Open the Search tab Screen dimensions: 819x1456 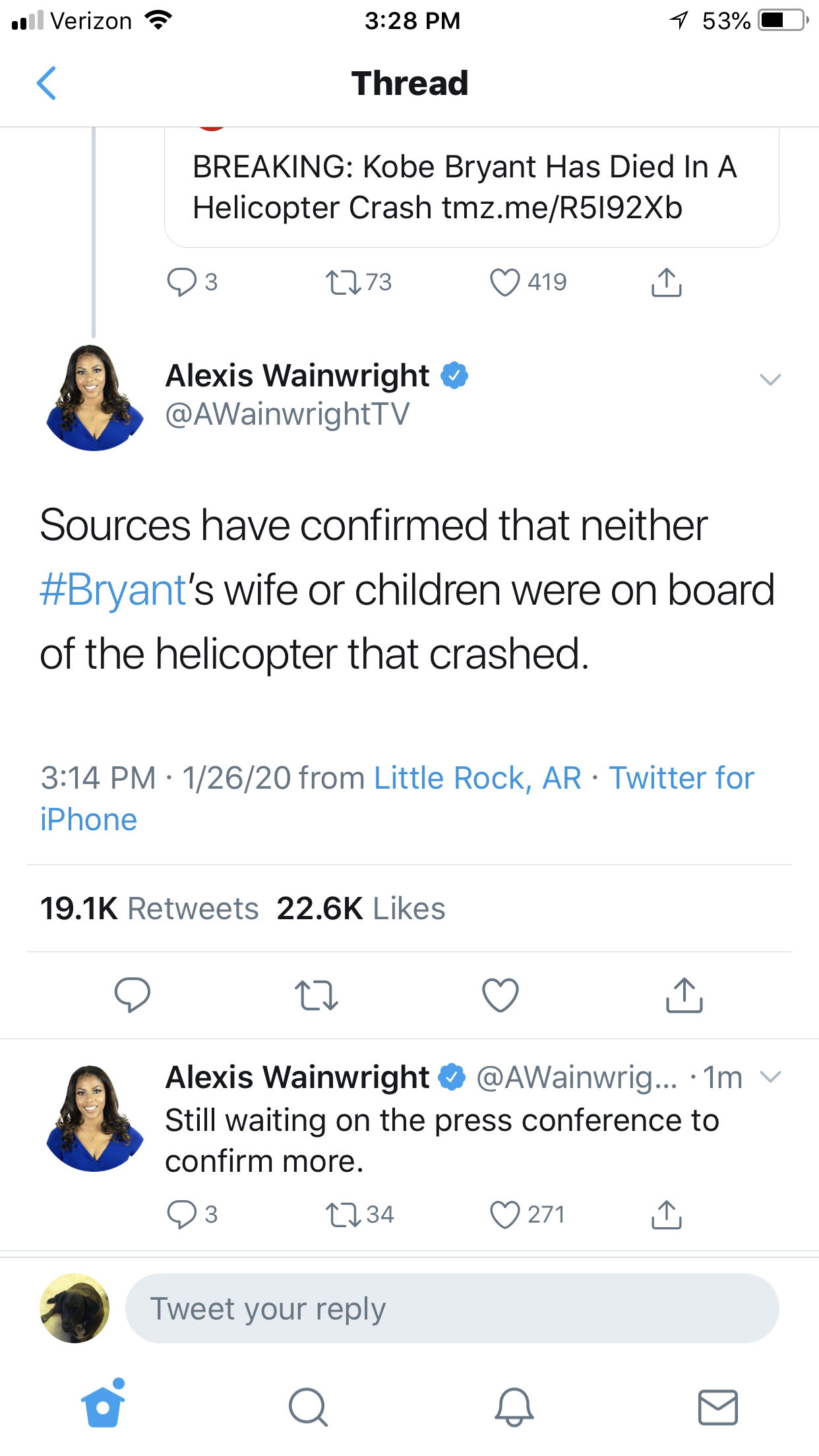tap(308, 1407)
